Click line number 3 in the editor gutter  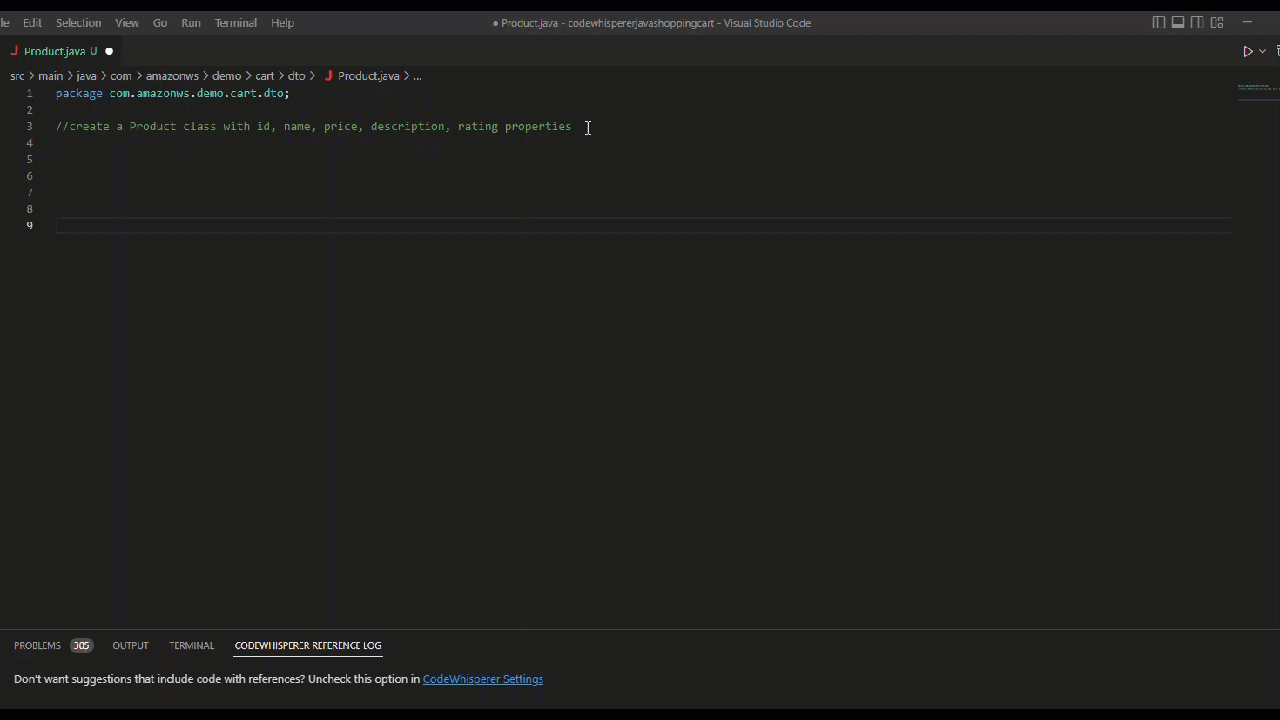[x=29, y=126]
